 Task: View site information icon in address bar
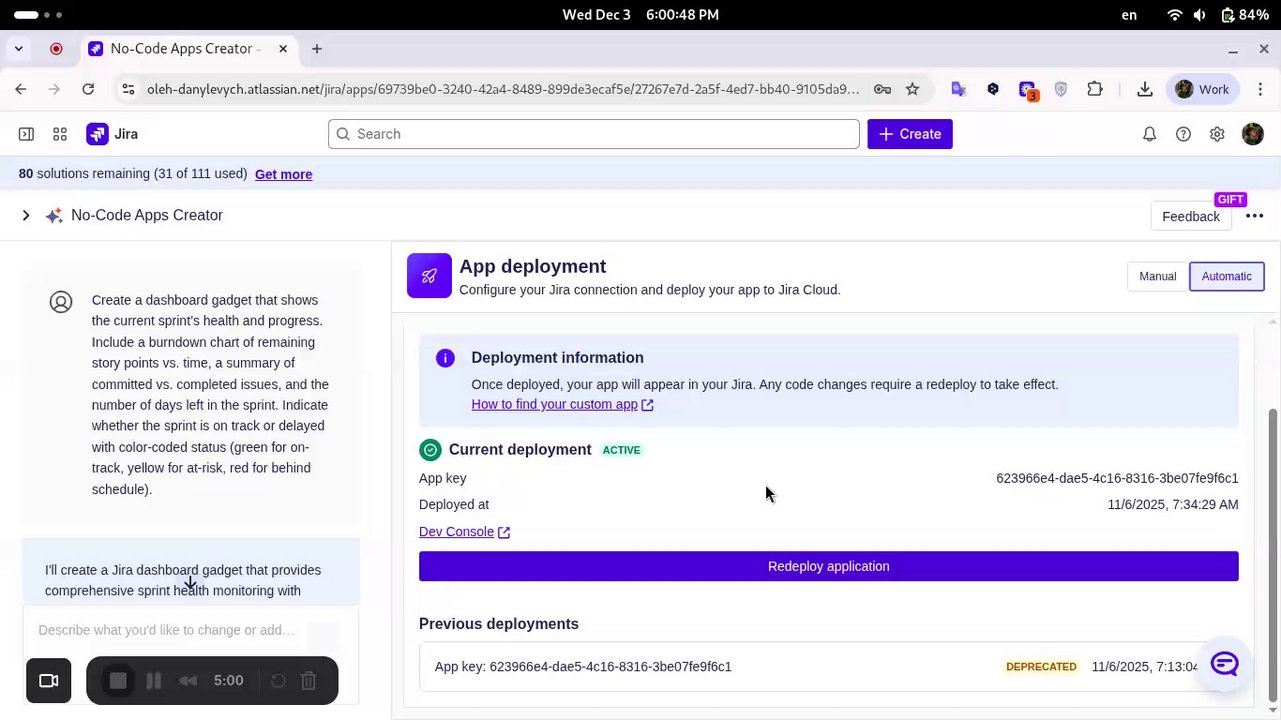click(128, 89)
